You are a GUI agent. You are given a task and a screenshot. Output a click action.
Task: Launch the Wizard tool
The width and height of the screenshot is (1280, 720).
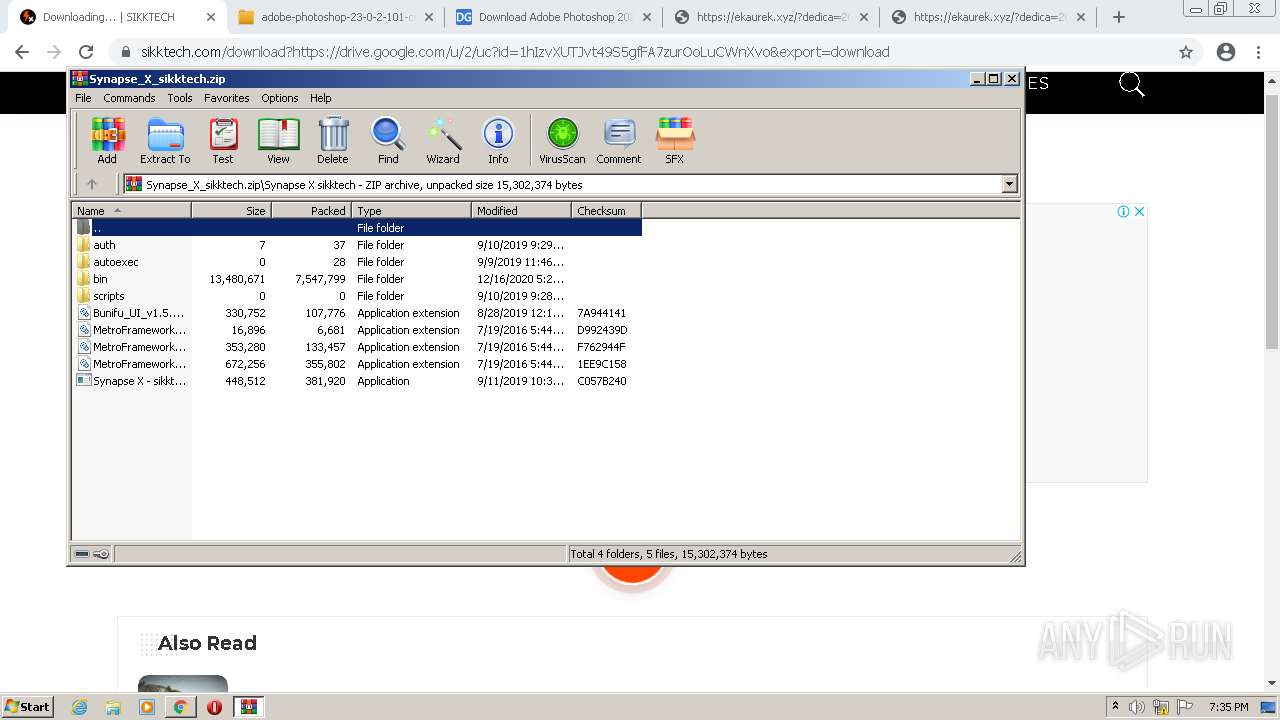click(x=443, y=140)
